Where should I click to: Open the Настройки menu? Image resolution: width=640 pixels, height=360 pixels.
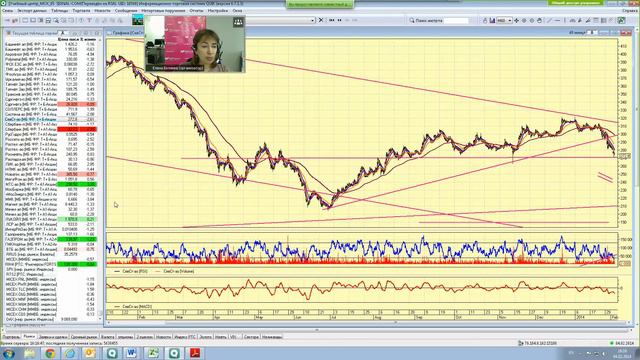coord(218,10)
